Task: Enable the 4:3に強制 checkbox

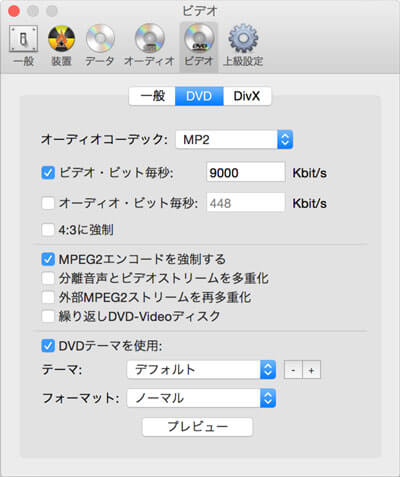Action: pos(48,230)
